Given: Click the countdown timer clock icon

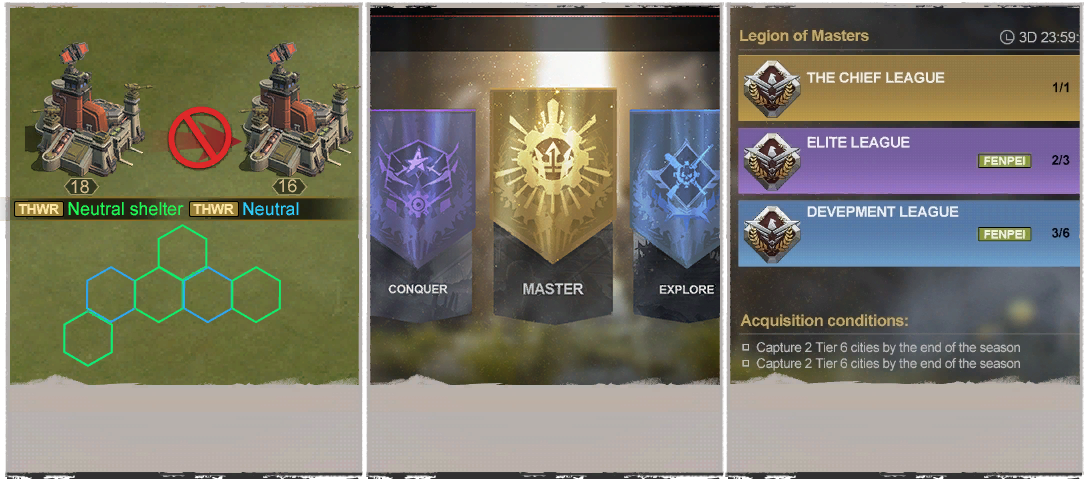Looking at the screenshot, I should 1007,37.
